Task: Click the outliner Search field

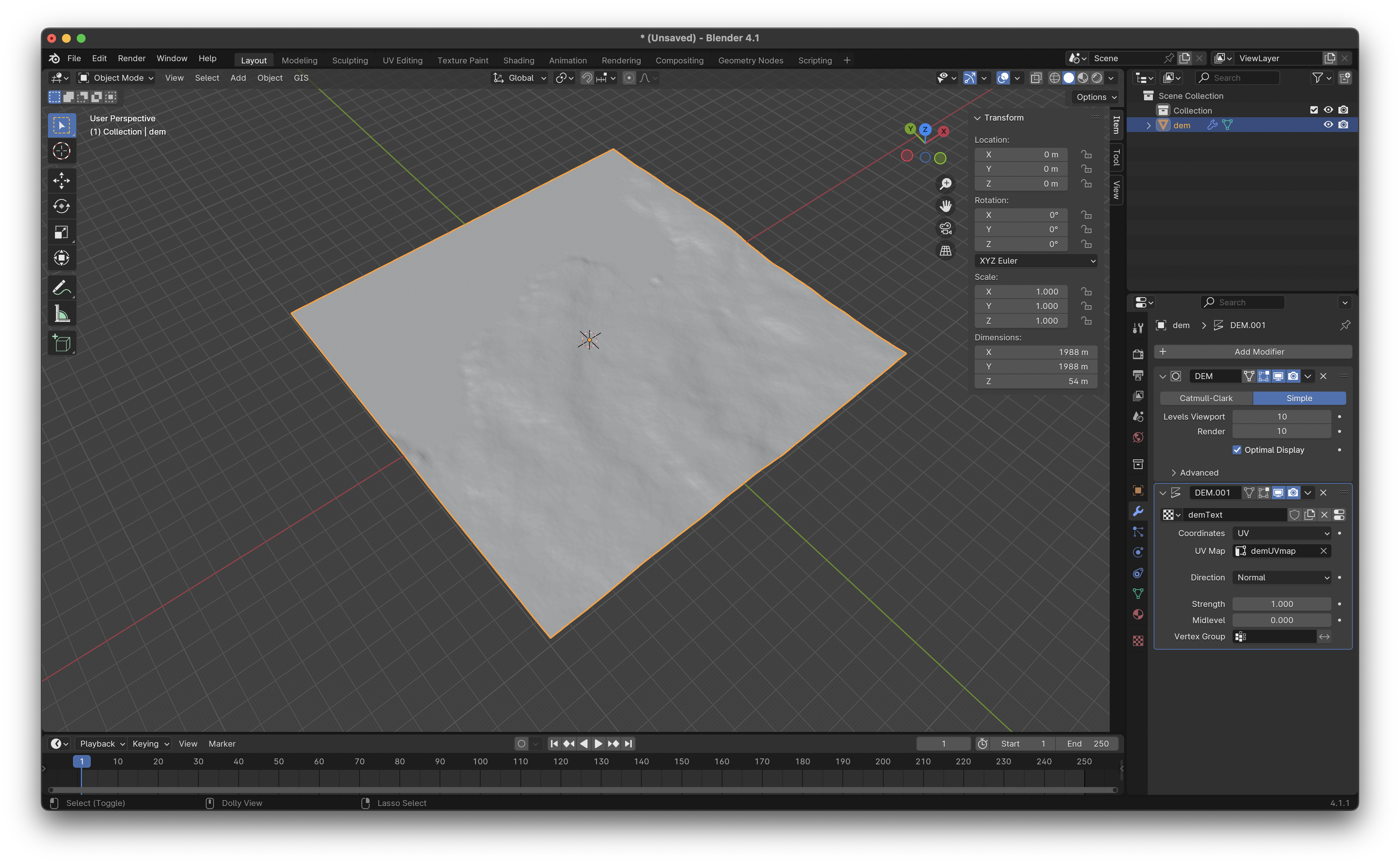Action: tap(1237, 78)
